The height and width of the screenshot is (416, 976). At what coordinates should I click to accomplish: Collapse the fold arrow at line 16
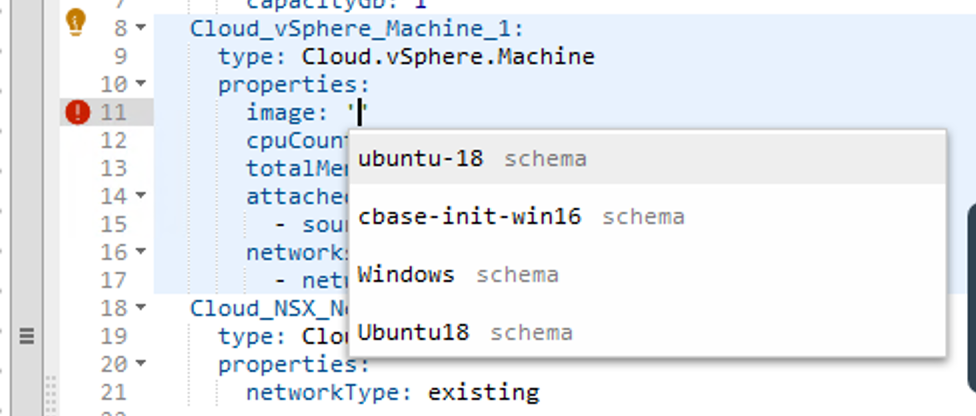coord(141,252)
